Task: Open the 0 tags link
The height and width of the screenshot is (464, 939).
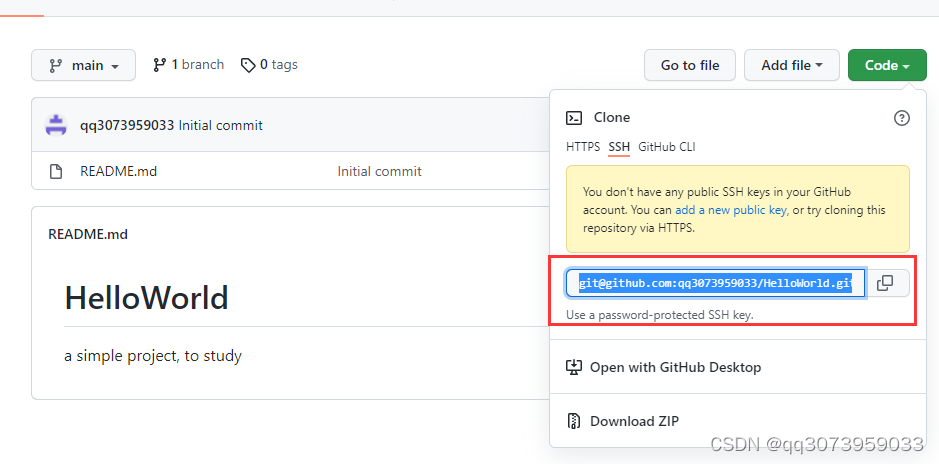Action: (269, 65)
